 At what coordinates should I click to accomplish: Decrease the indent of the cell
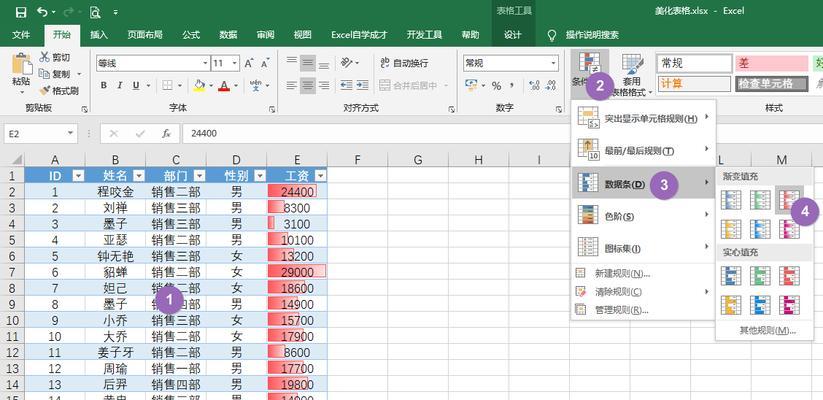pos(346,85)
